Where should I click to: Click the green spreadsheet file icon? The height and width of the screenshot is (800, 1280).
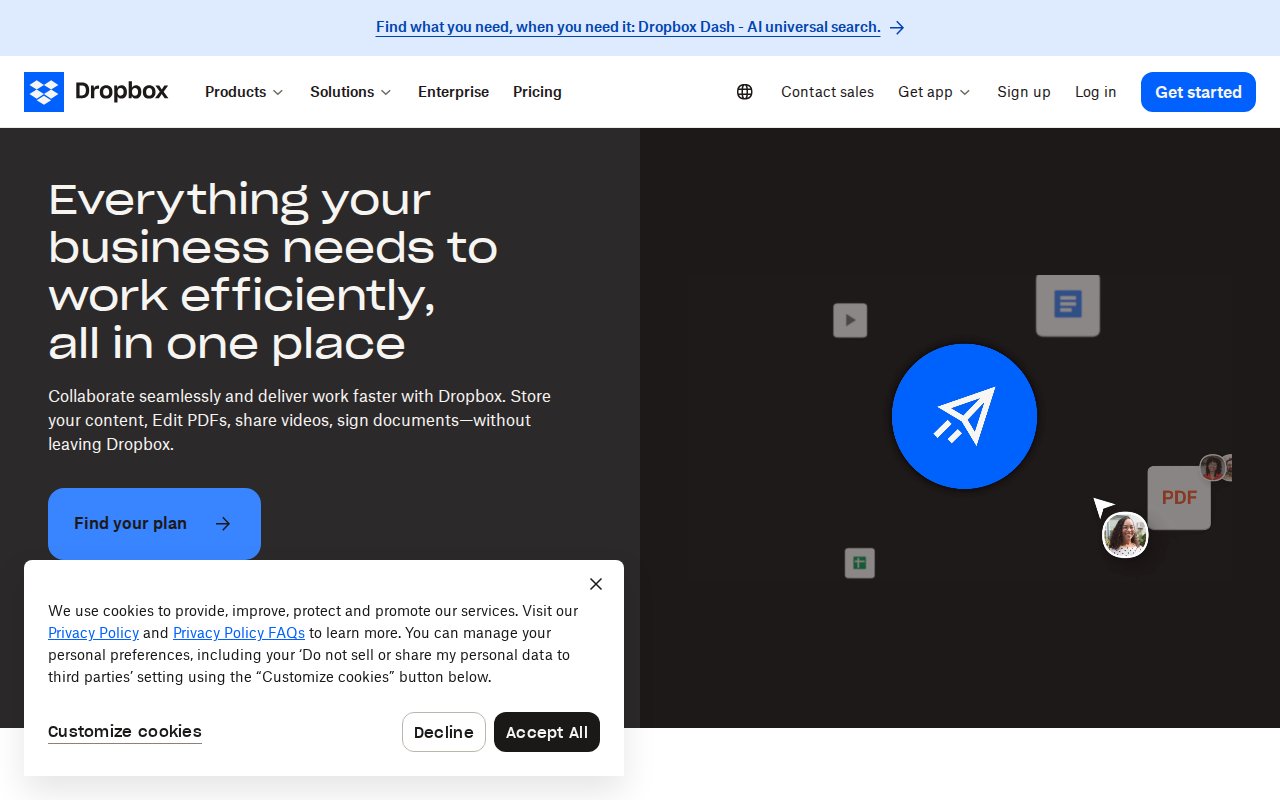tap(859, 563)
